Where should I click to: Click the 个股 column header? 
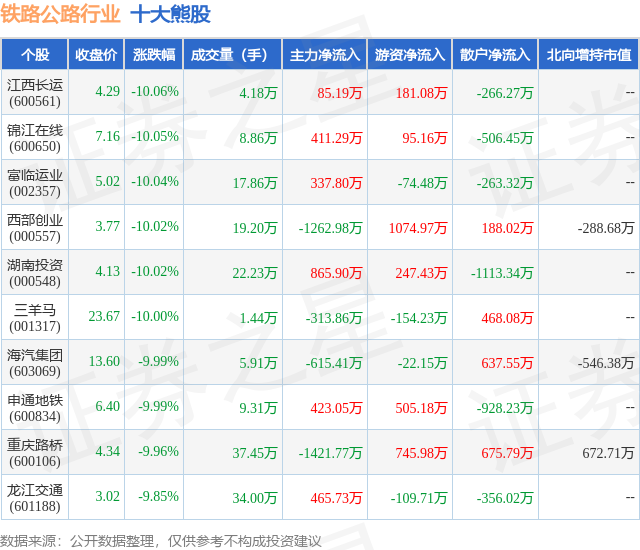tap(35, 55)
